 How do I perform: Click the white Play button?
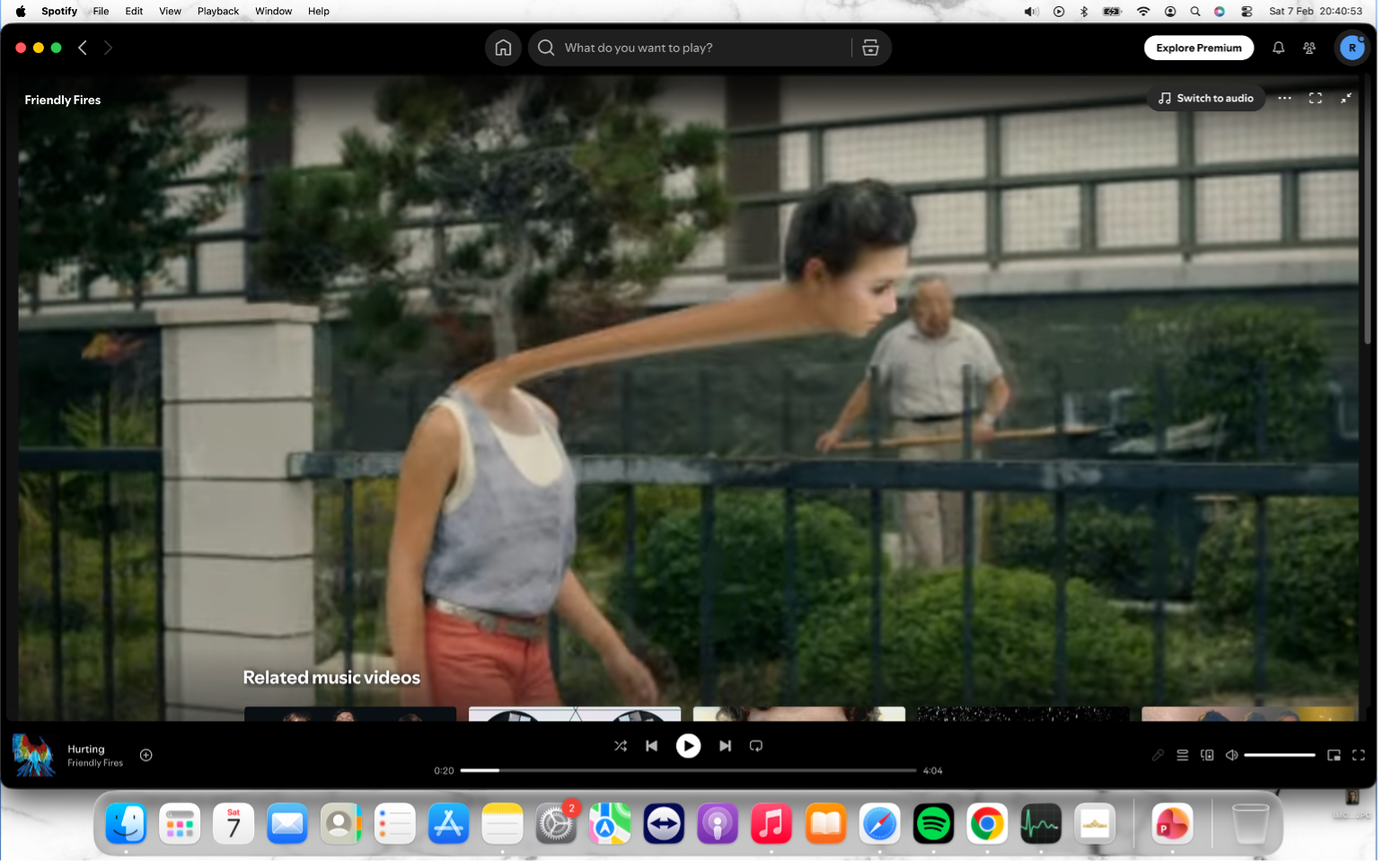click(688, 746)
